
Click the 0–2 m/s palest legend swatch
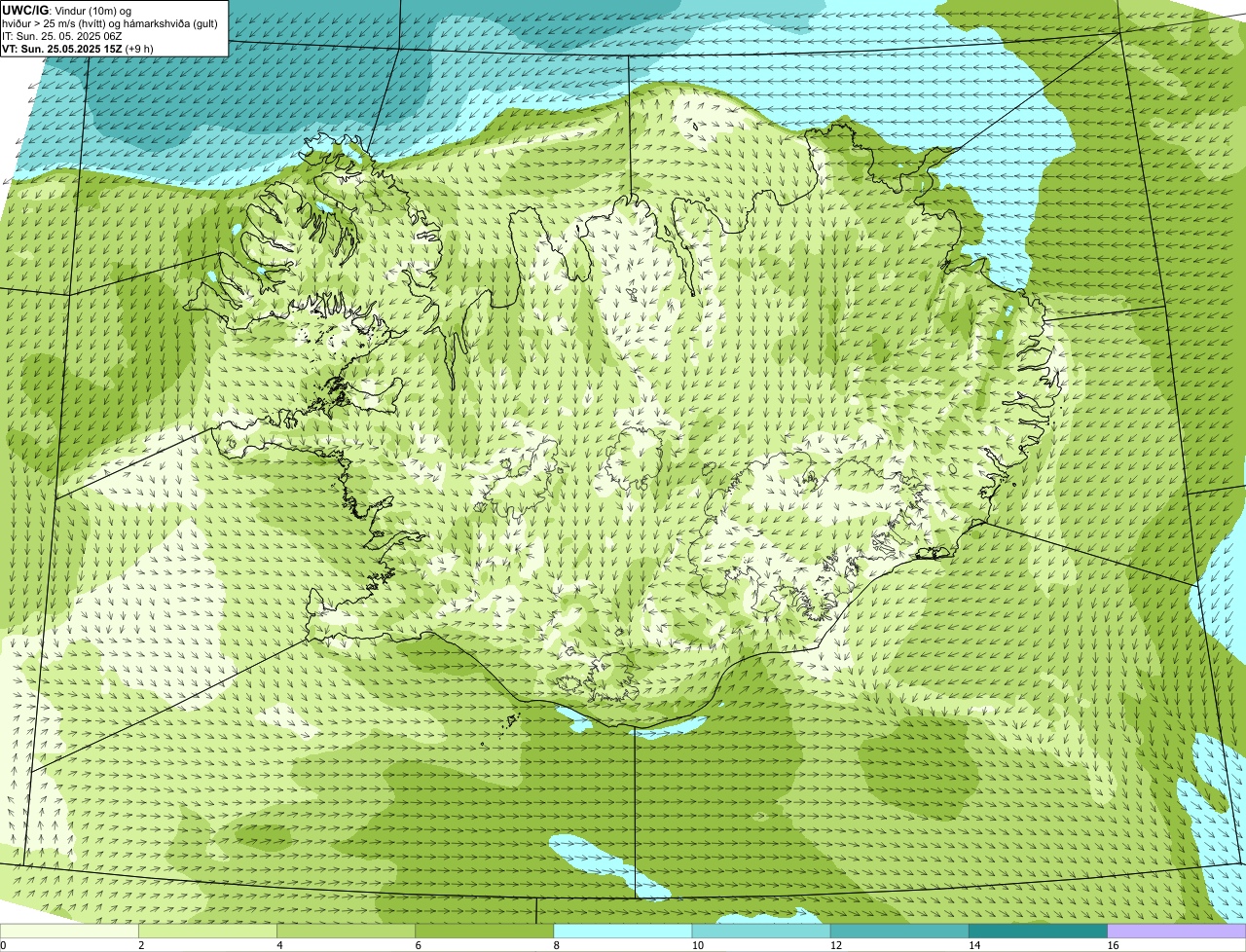(x=69, y=932)
